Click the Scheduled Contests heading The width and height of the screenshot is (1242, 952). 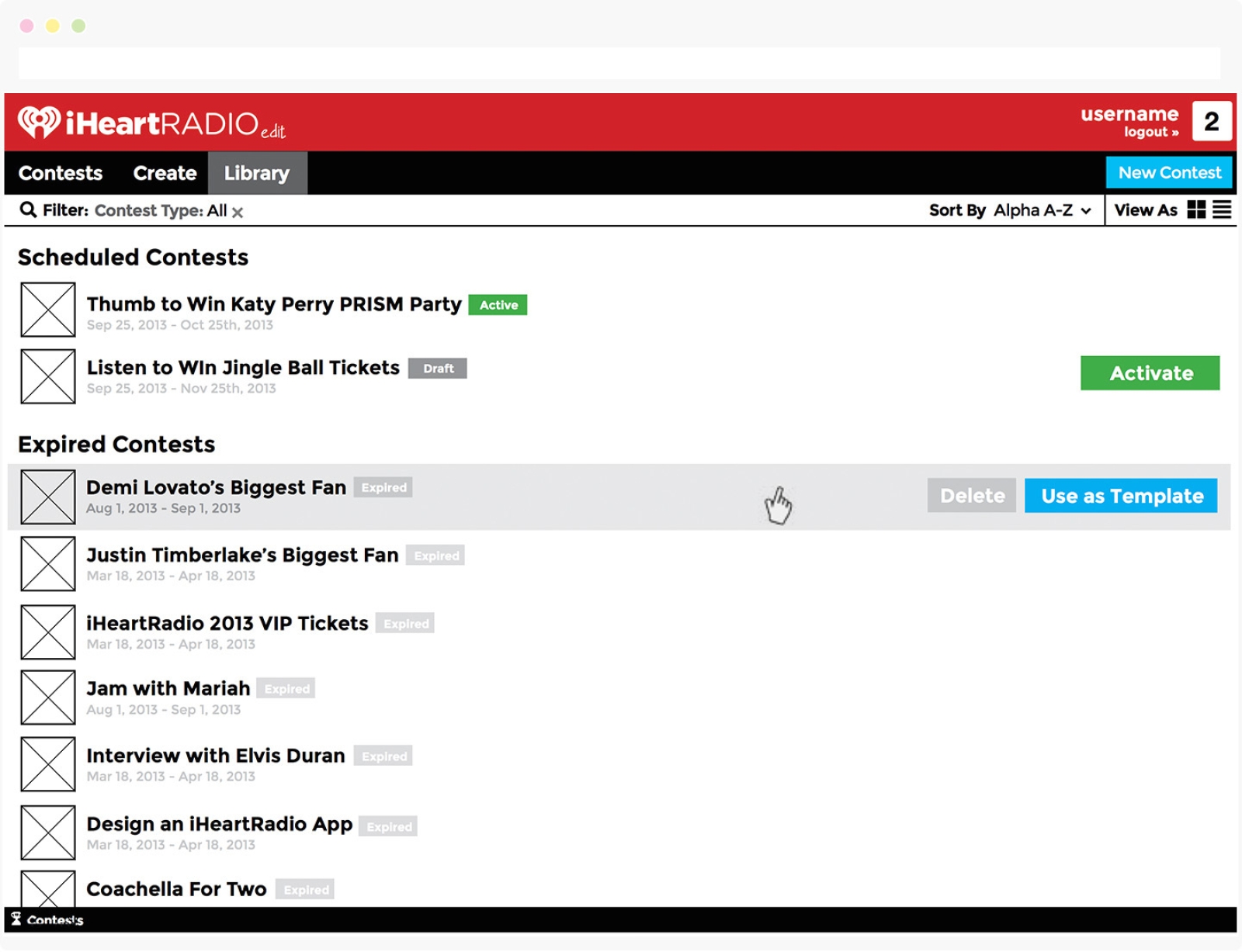click(x=133, y=257)
